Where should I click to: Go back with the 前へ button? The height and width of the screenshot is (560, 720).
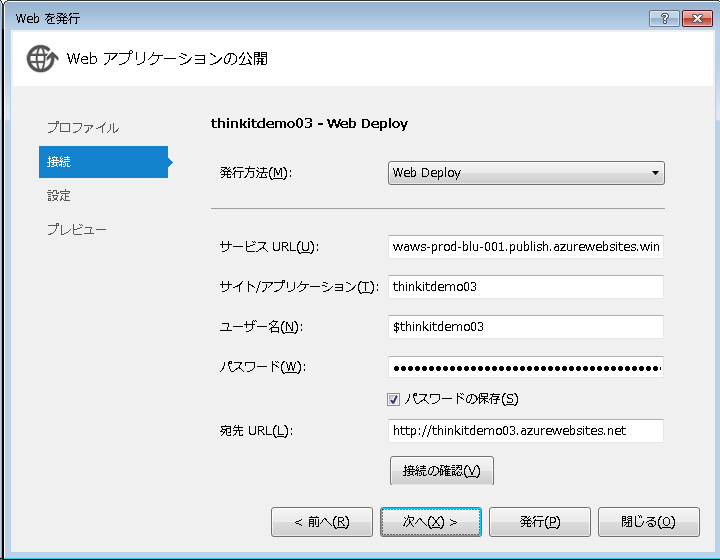322,522
